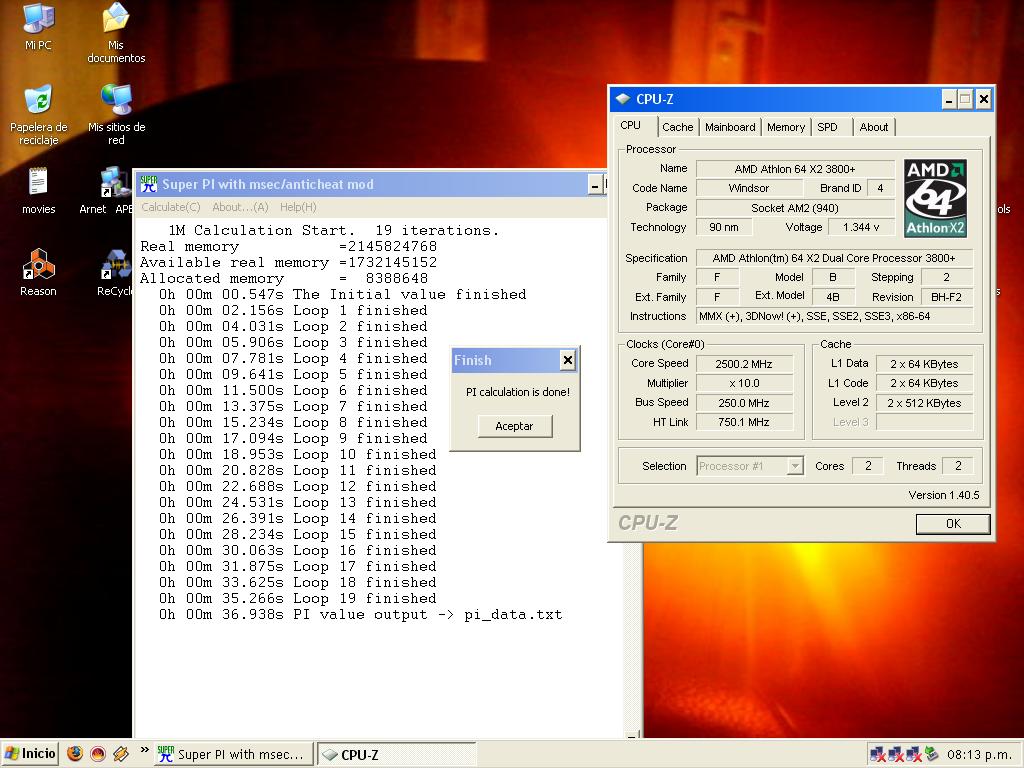Minimize the CPU-Z window

tap(950, 99)
